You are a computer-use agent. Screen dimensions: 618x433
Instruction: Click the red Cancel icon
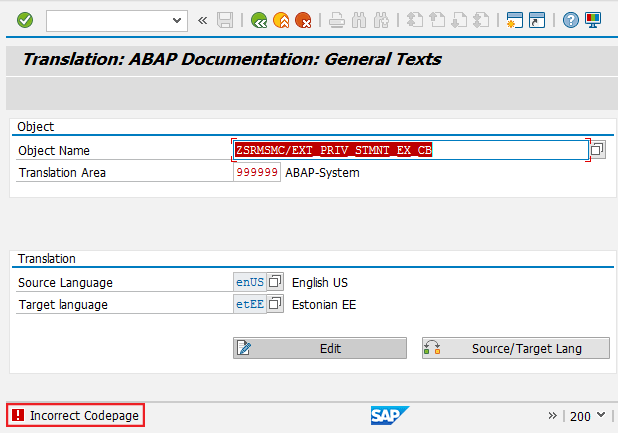coord(303,20)
